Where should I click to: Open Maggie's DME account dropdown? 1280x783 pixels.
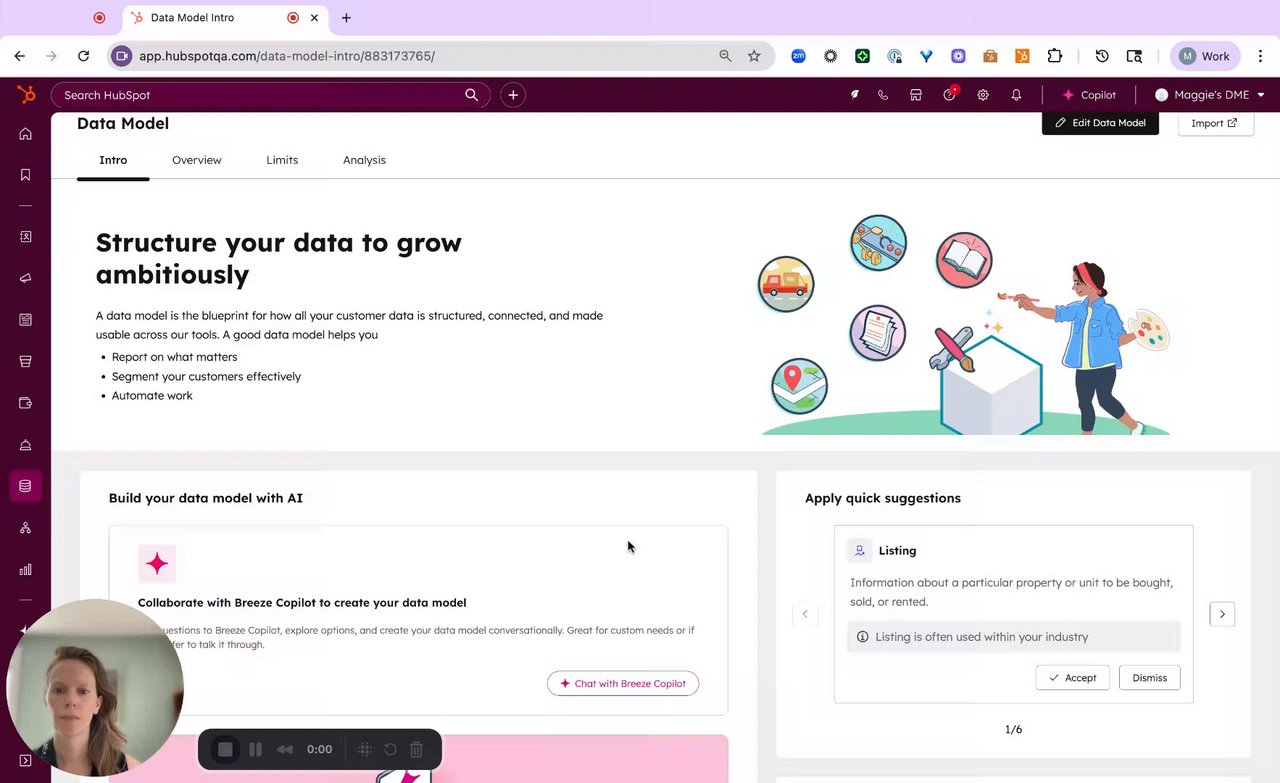coord(1210,95)
